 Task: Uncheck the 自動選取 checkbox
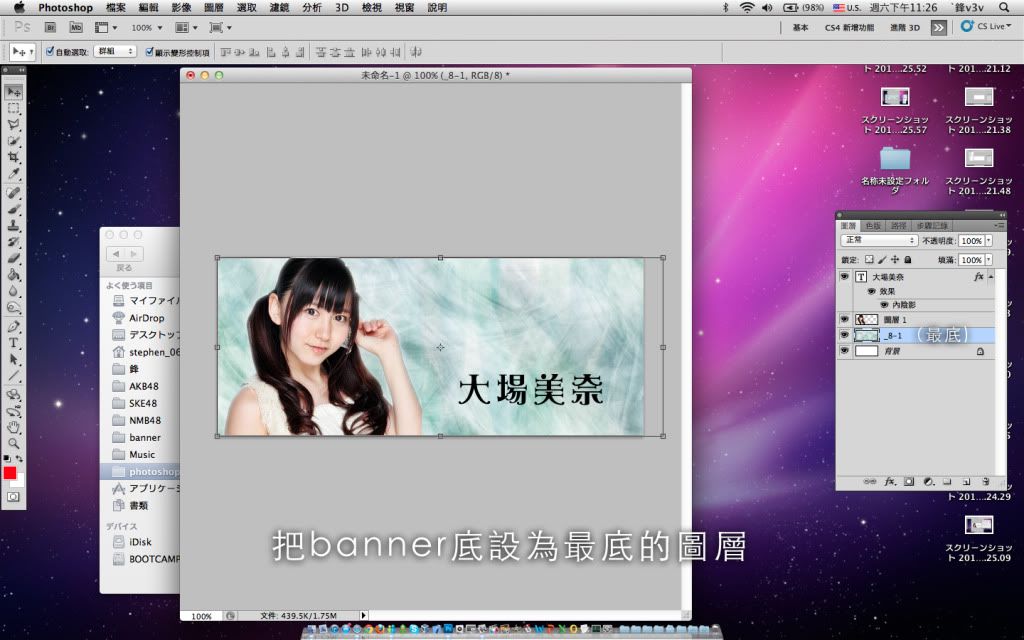[50, 52]
